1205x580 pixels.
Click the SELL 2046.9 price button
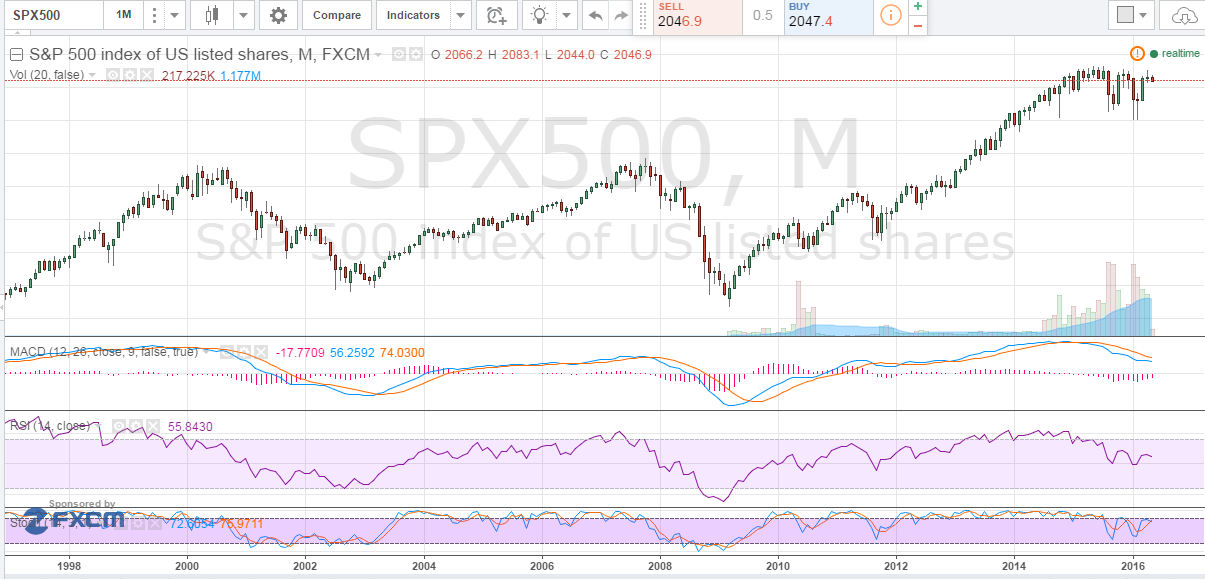coord(698,15)
